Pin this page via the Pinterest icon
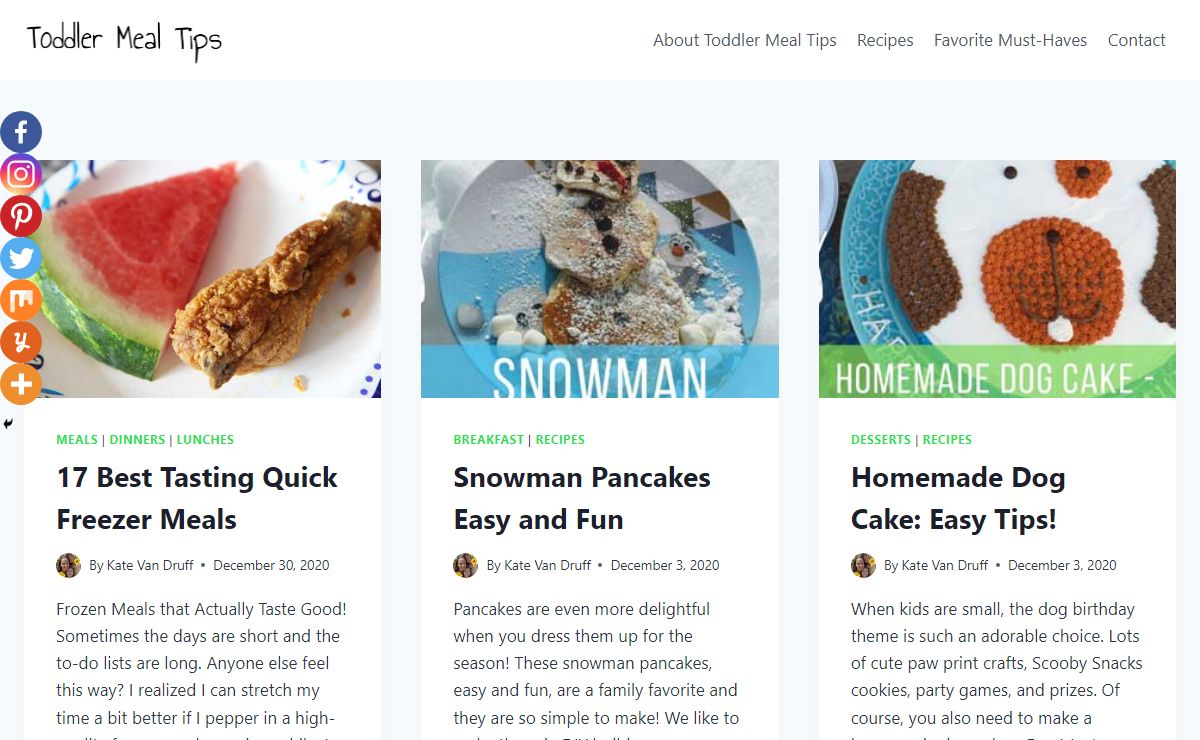1200x740 pixels. 21,216
